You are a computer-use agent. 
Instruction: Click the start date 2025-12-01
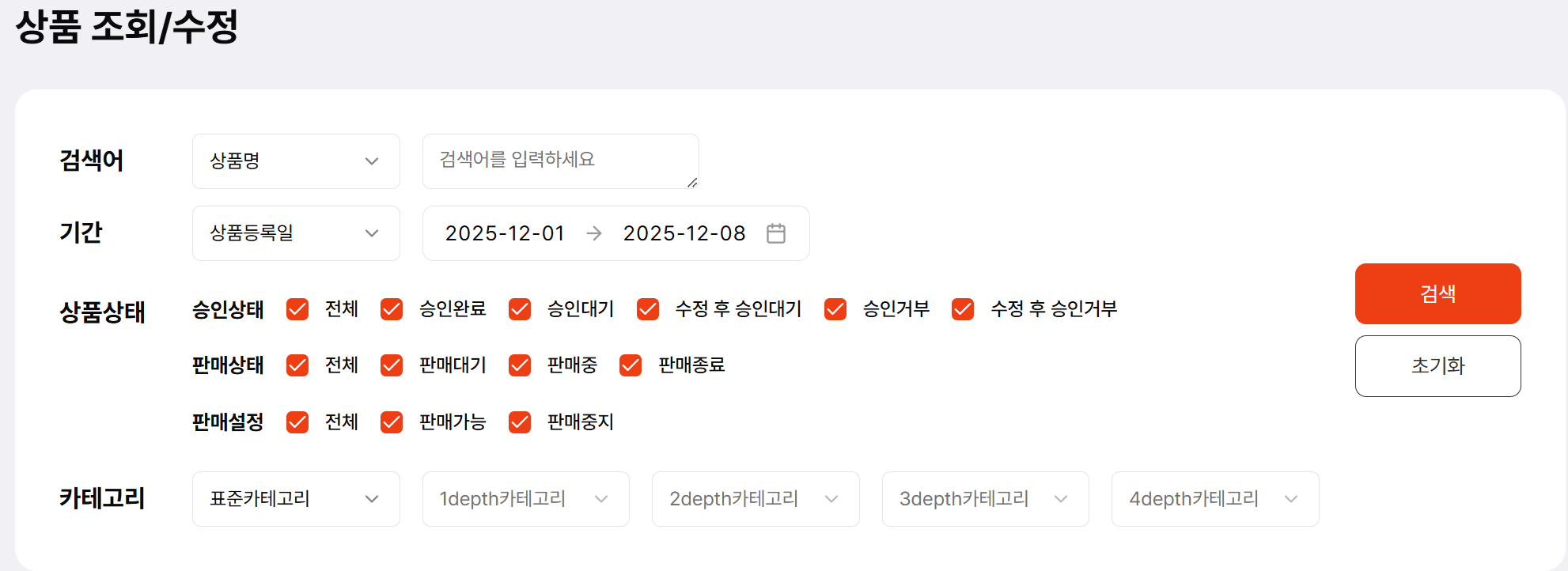click(505, 233)
